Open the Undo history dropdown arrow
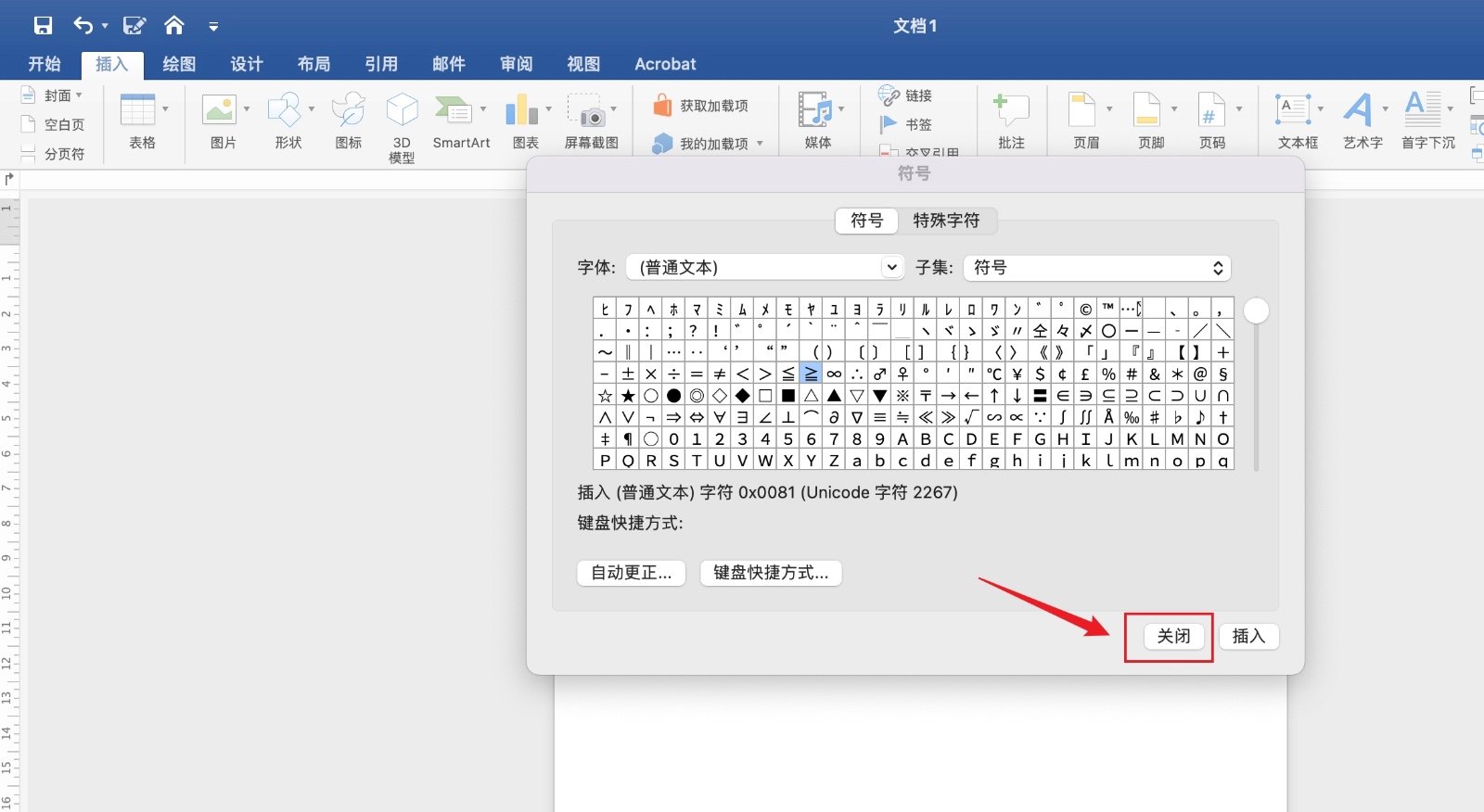 pyautogui.click(x=105, y=27)
